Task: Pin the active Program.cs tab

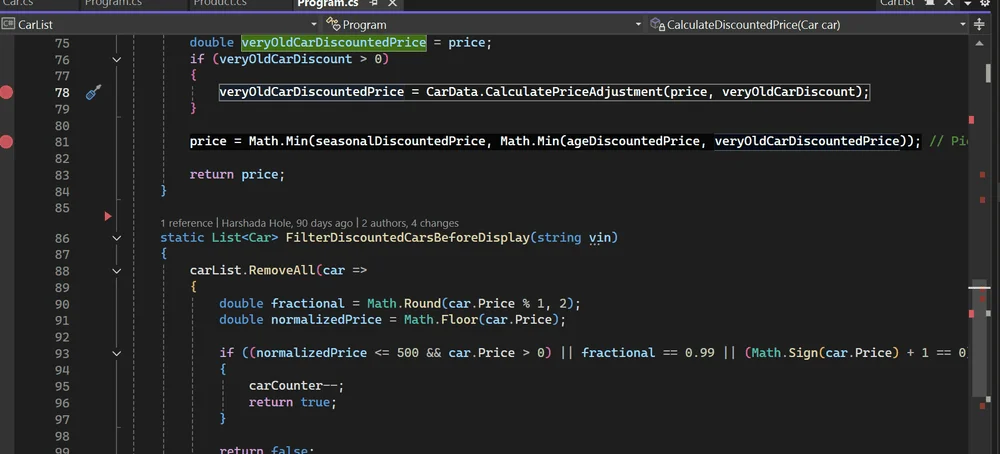Action: coord(374,3)
